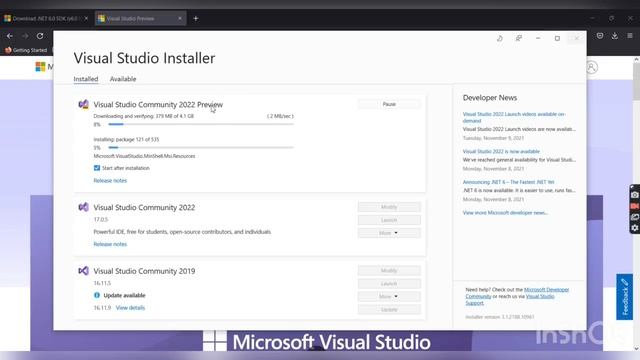Pause the Community 2022 Preview installation
The height and width of the screenshot is (360, 640).
click(x=389, y=104)
